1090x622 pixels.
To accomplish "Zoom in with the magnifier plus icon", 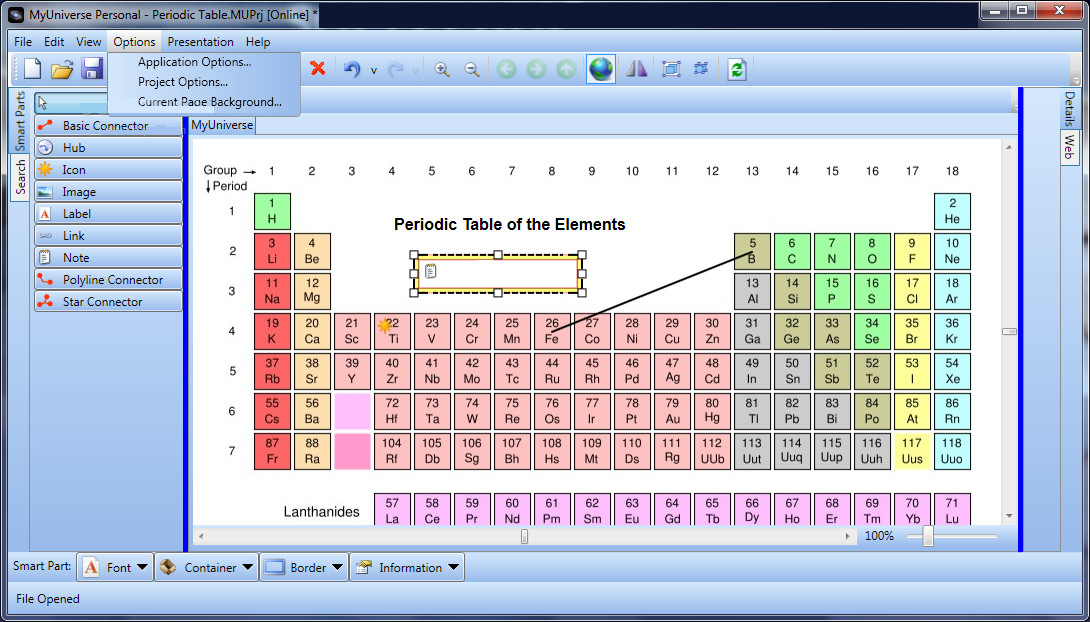I will click(442, 69).
